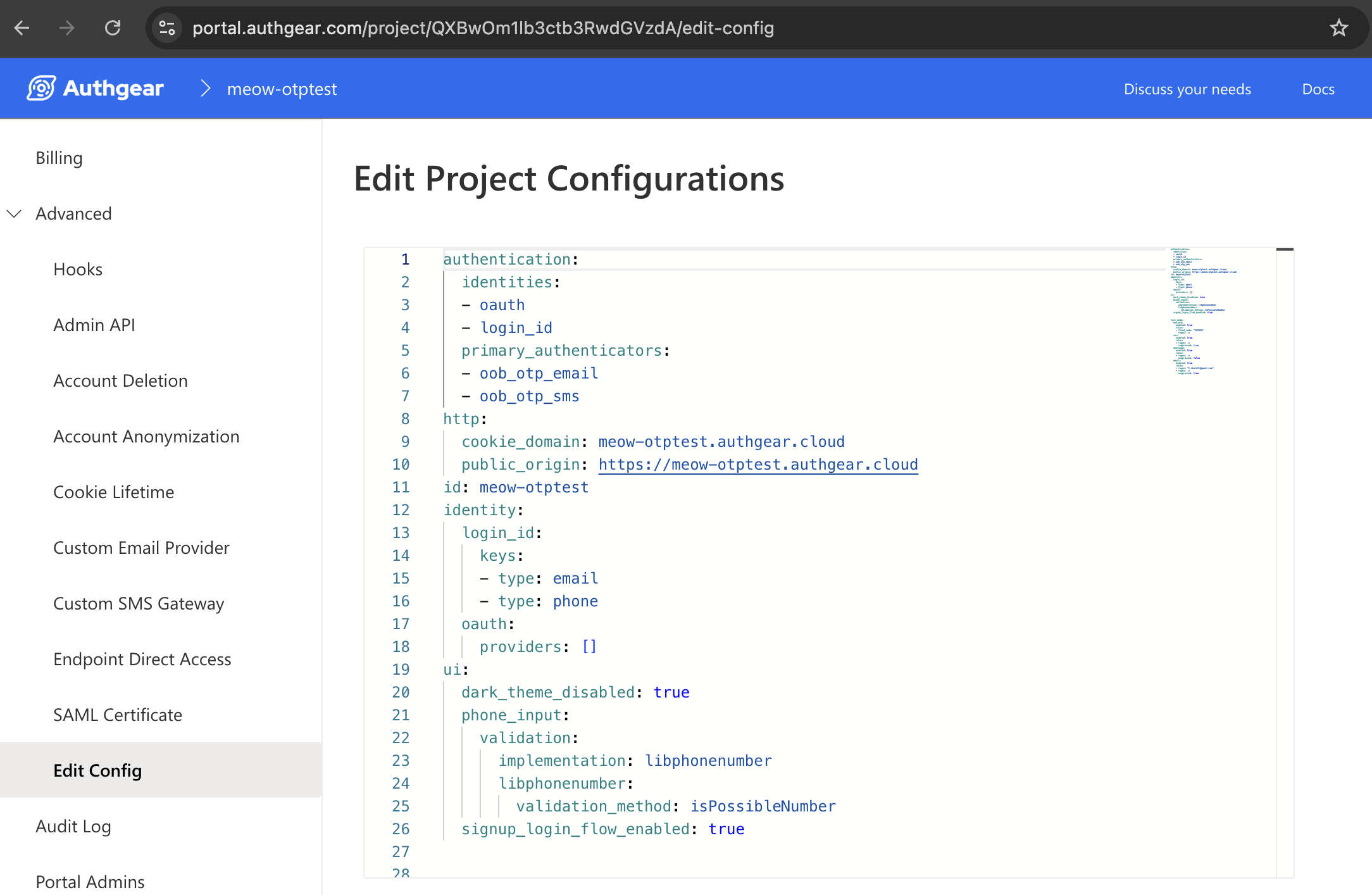Click the address bar URL field
Screen dimensions: 1372x895
tap(483, 28)
